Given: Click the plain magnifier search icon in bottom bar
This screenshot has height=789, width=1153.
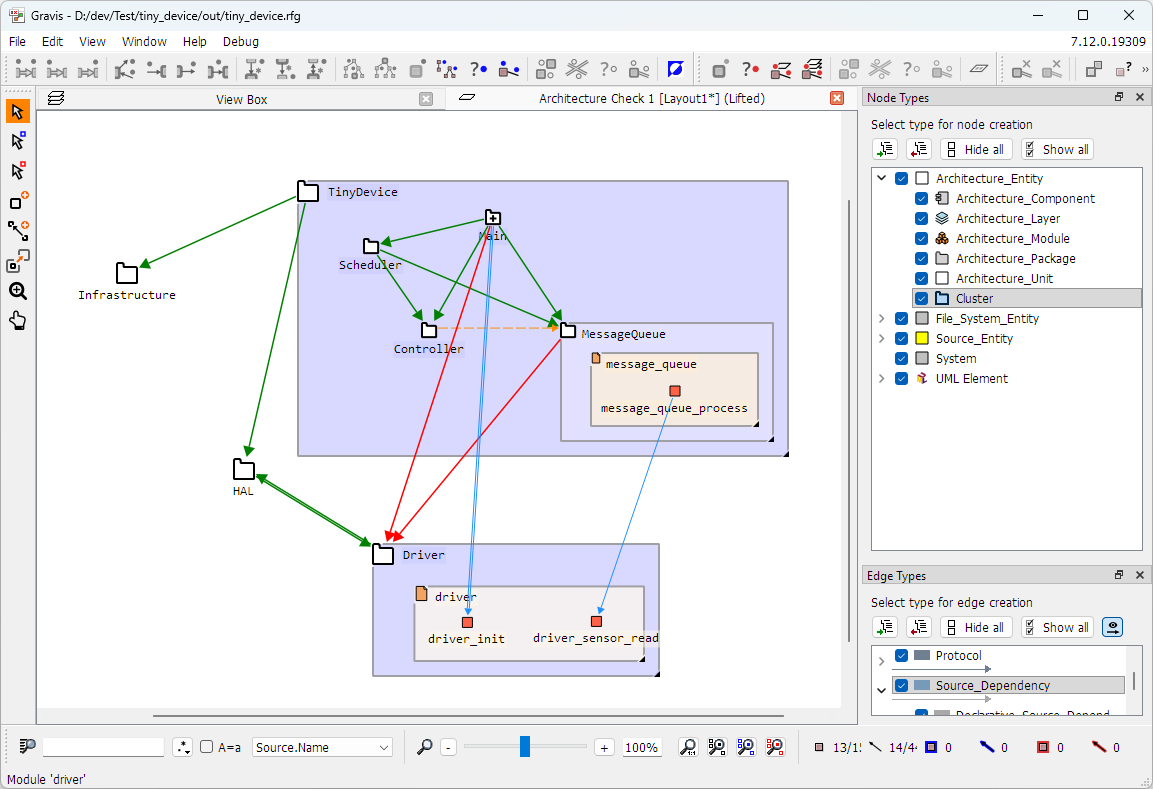Looking at the screenshot, I should [x=424, y=747].
